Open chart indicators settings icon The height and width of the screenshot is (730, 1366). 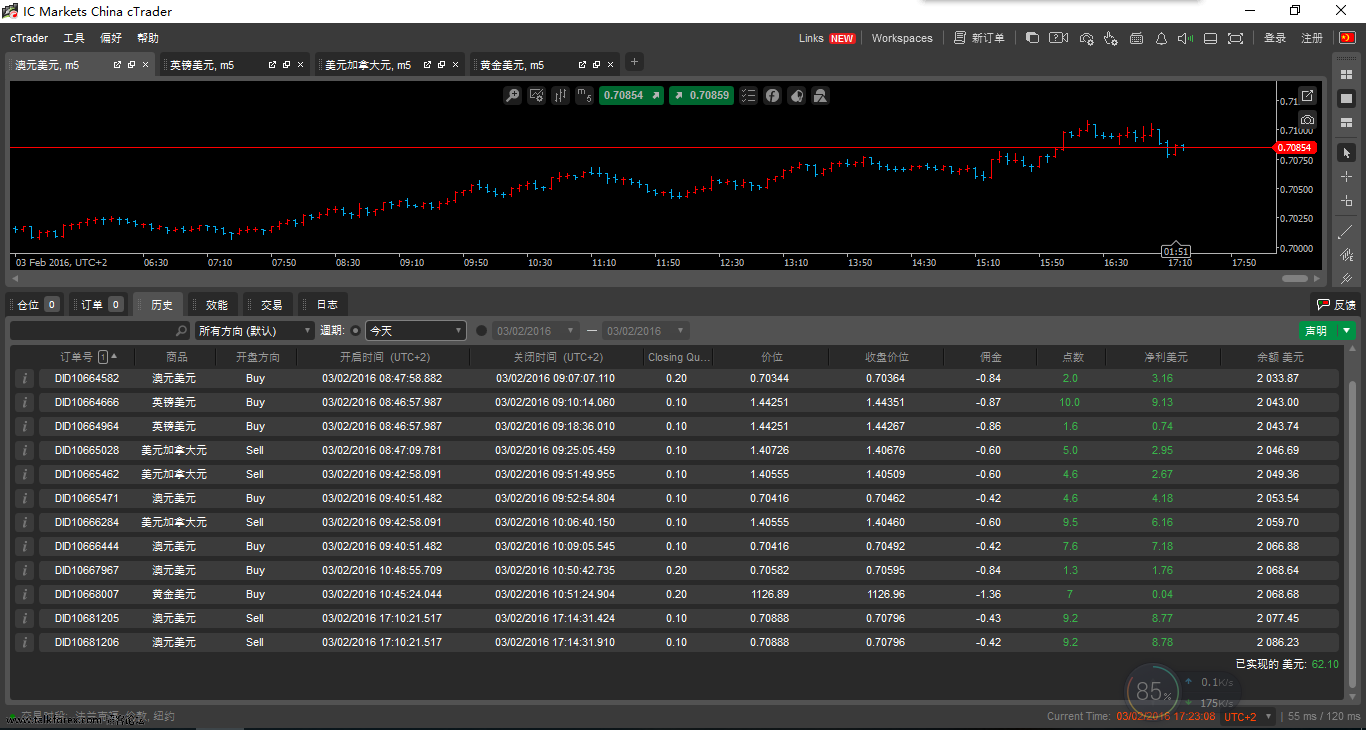click(x=536, y=96)
